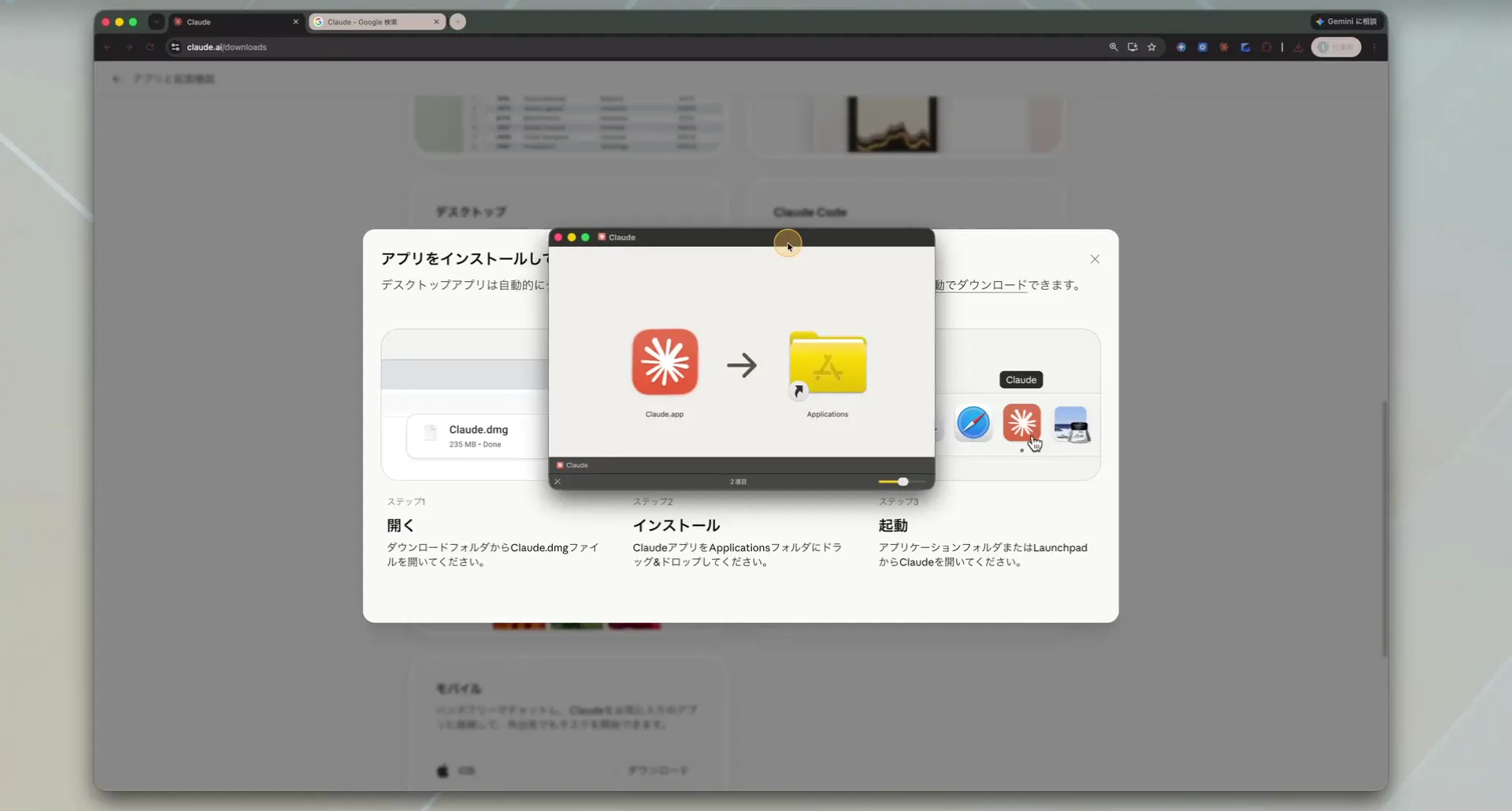This screenshot has width=1512, height=811.
Task: Close the Claude browser tab
Action: click(x=296, y=22)
